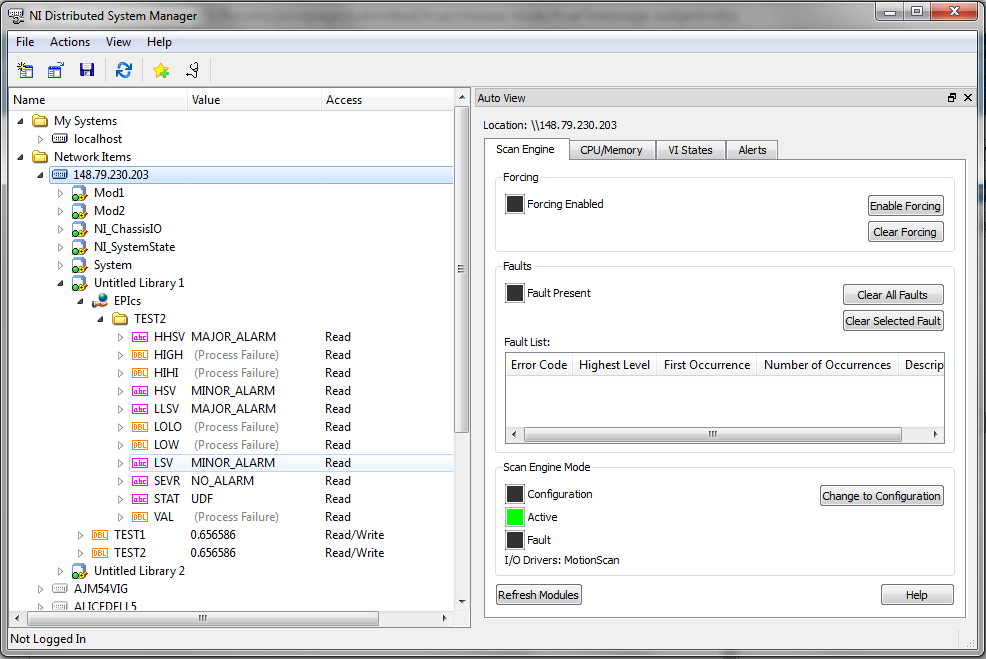Click the Enable Forcing button
The width and height of the screenshot is (986, 659).
pyautogui.click(x=906, y=206)
